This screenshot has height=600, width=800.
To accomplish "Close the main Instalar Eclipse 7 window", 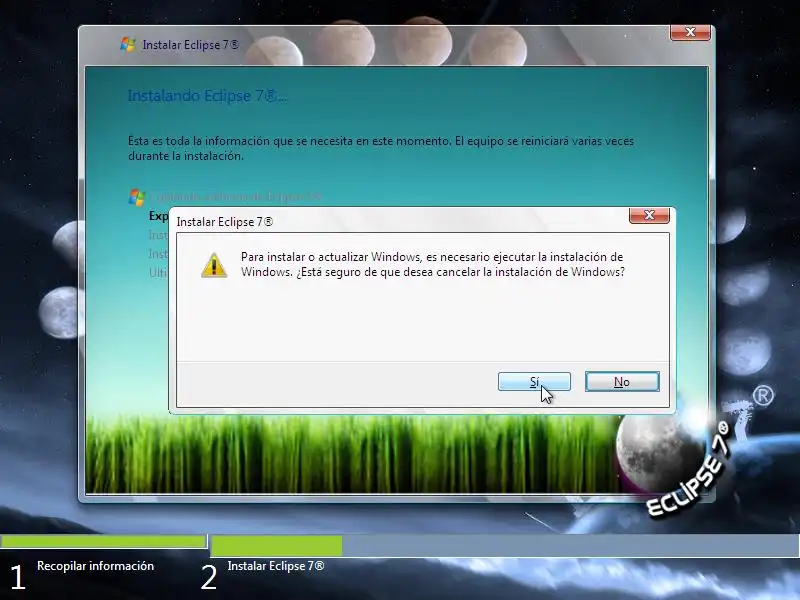I will tap(690, 32).
